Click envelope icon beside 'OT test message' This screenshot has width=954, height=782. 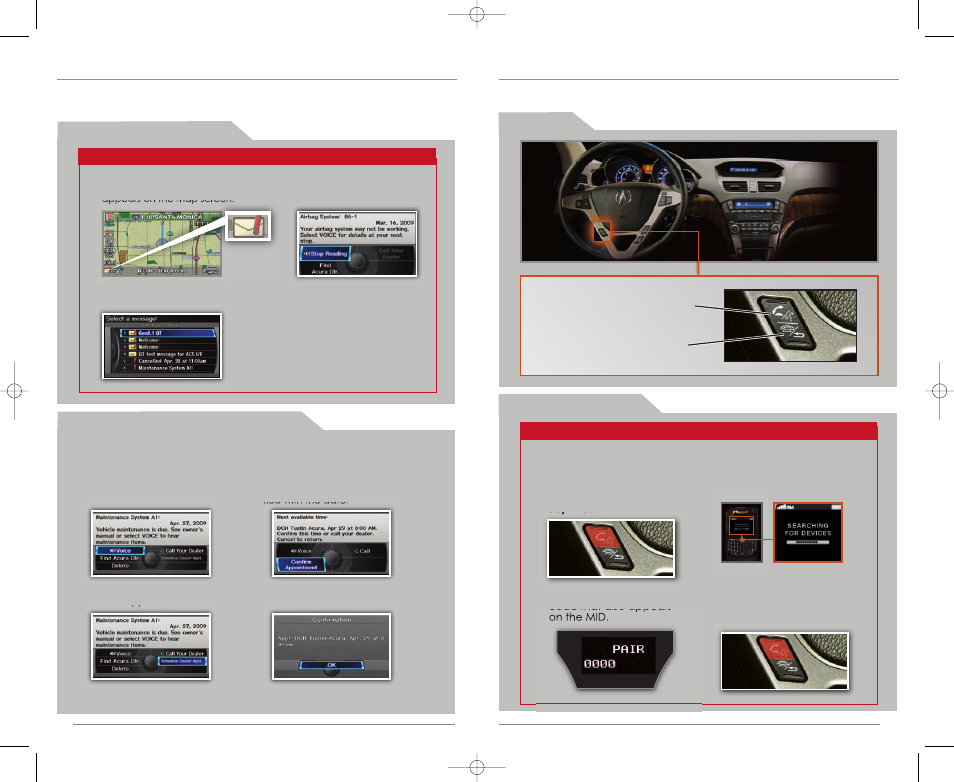pyautogui.click(x=132, y=354)
